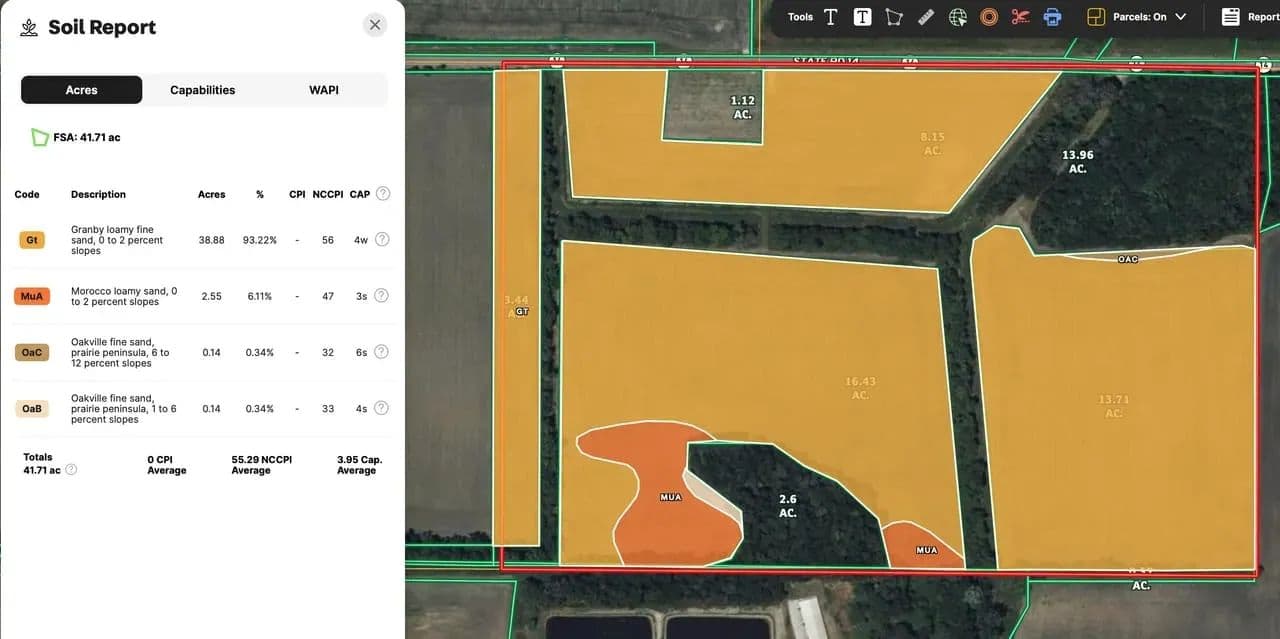
Task: Click the blue printer icon
Action: coord(1052,17)
